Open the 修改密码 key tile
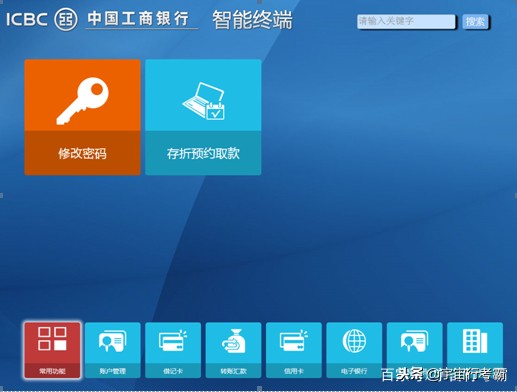This screenshot has height=392, width=517. (x=82, y=117)
